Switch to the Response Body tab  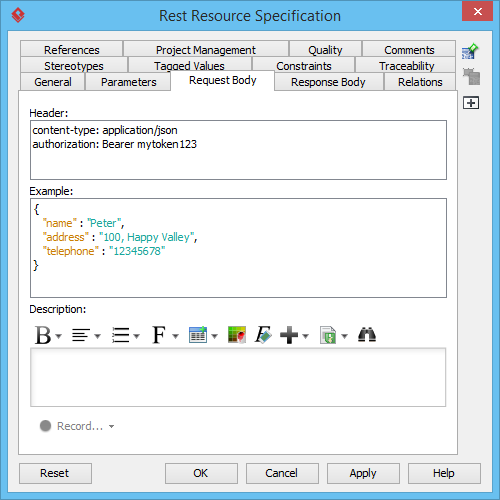coord(328,82)
